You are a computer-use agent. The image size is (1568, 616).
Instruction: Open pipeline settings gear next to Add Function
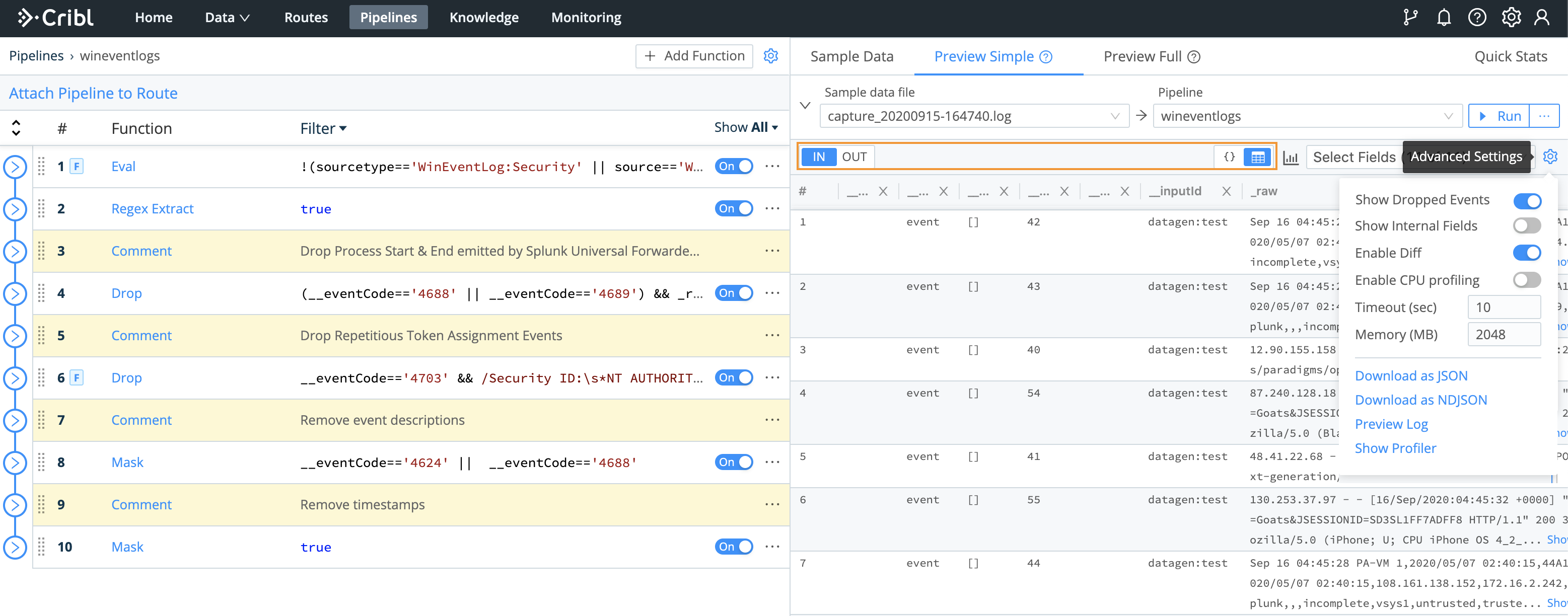coord(770,56)
